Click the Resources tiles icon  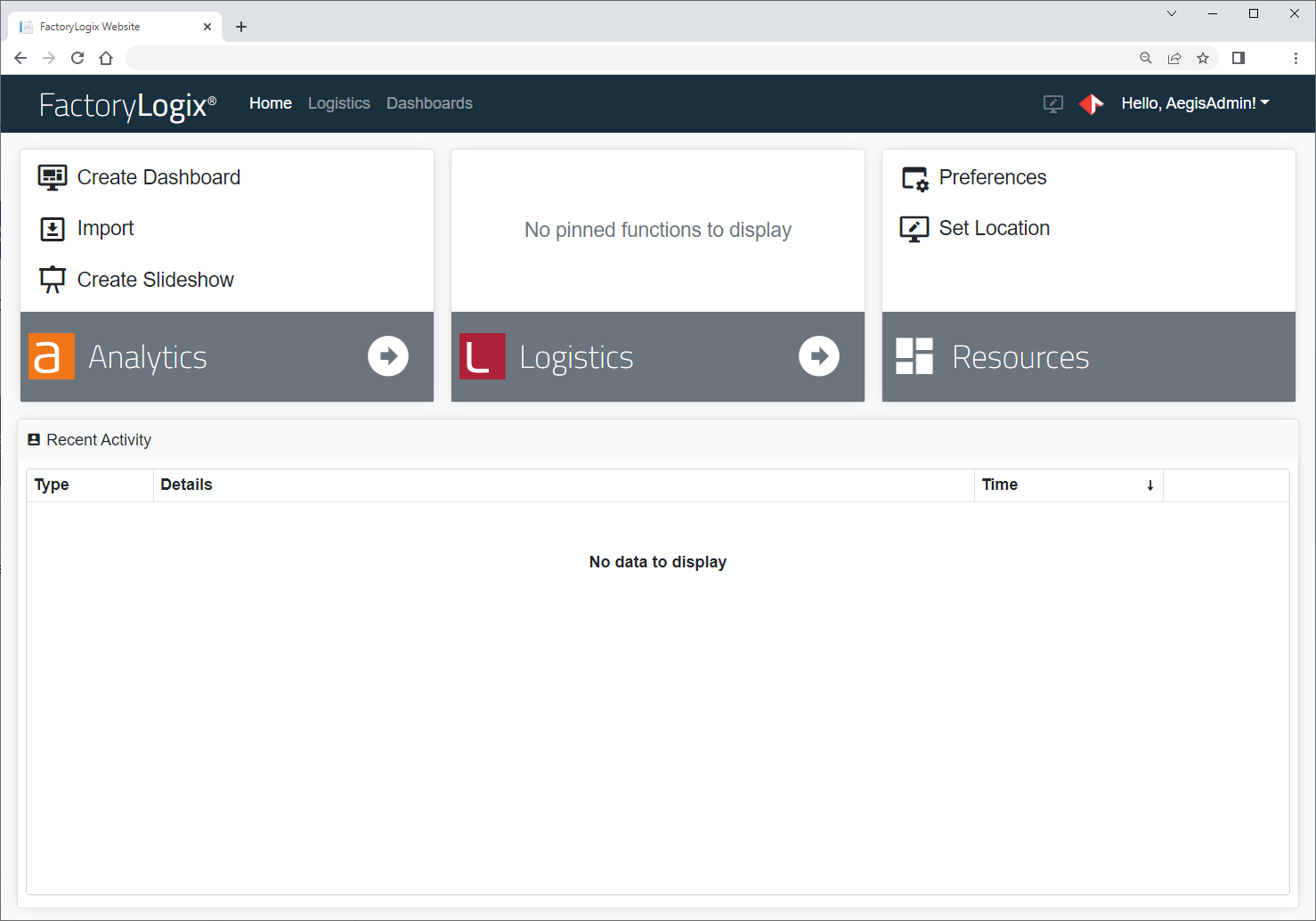[x=913, y=355]
